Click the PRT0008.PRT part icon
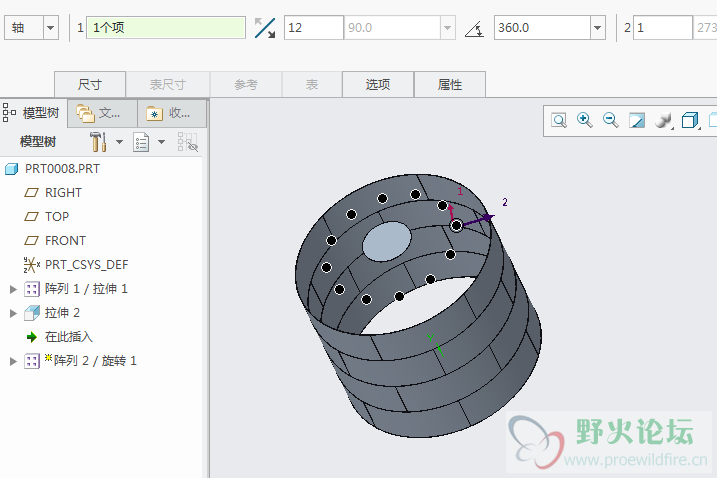The height and width of the screenshot is (478, 717). tap(11, 169)
